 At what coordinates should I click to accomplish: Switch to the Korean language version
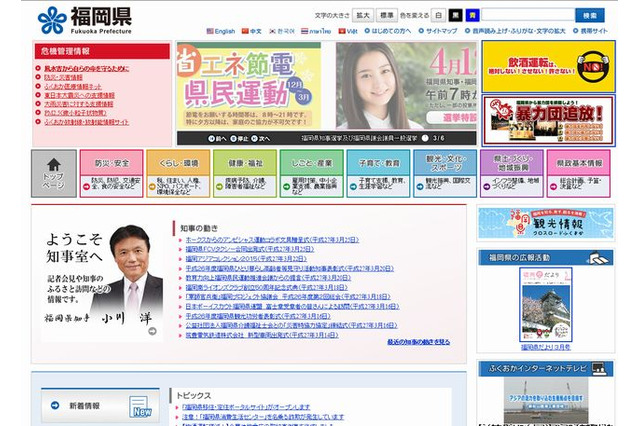pyautogui.click(x=282, y=31)
